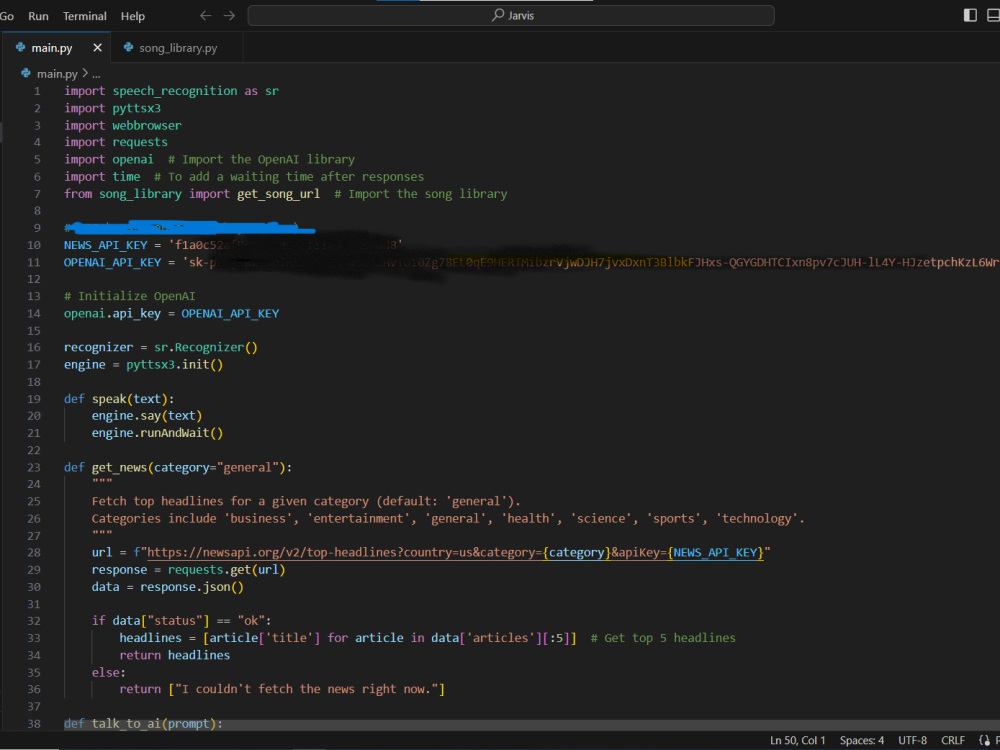1000x750 pixels.
Task: Change the CRLF end-of-line sequence
Action: pos(953,740)
